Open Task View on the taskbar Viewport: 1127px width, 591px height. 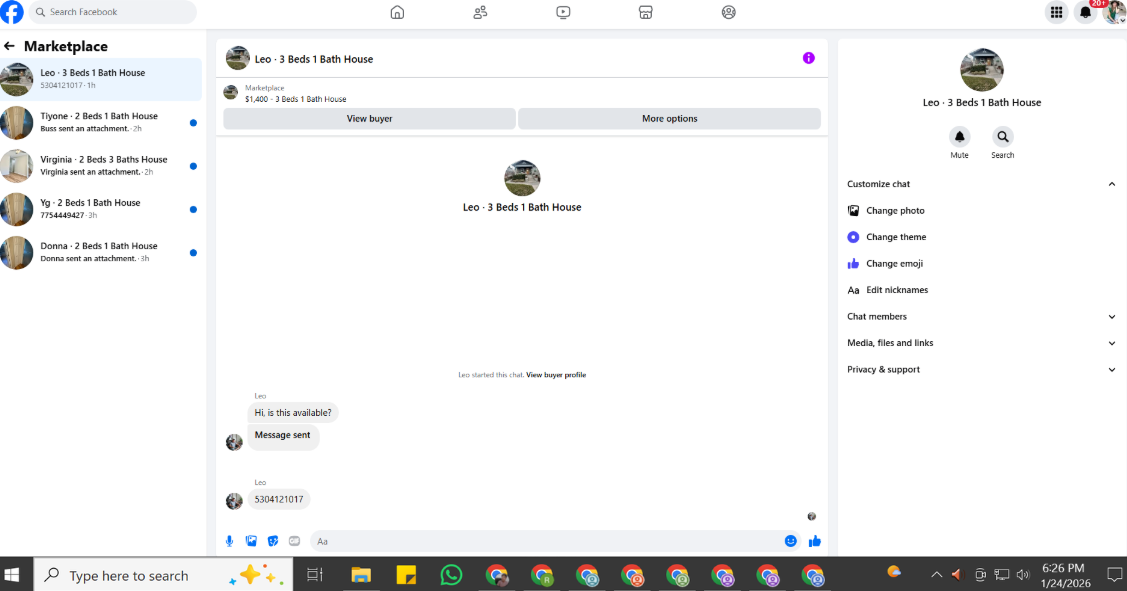[x=315, y=575]
